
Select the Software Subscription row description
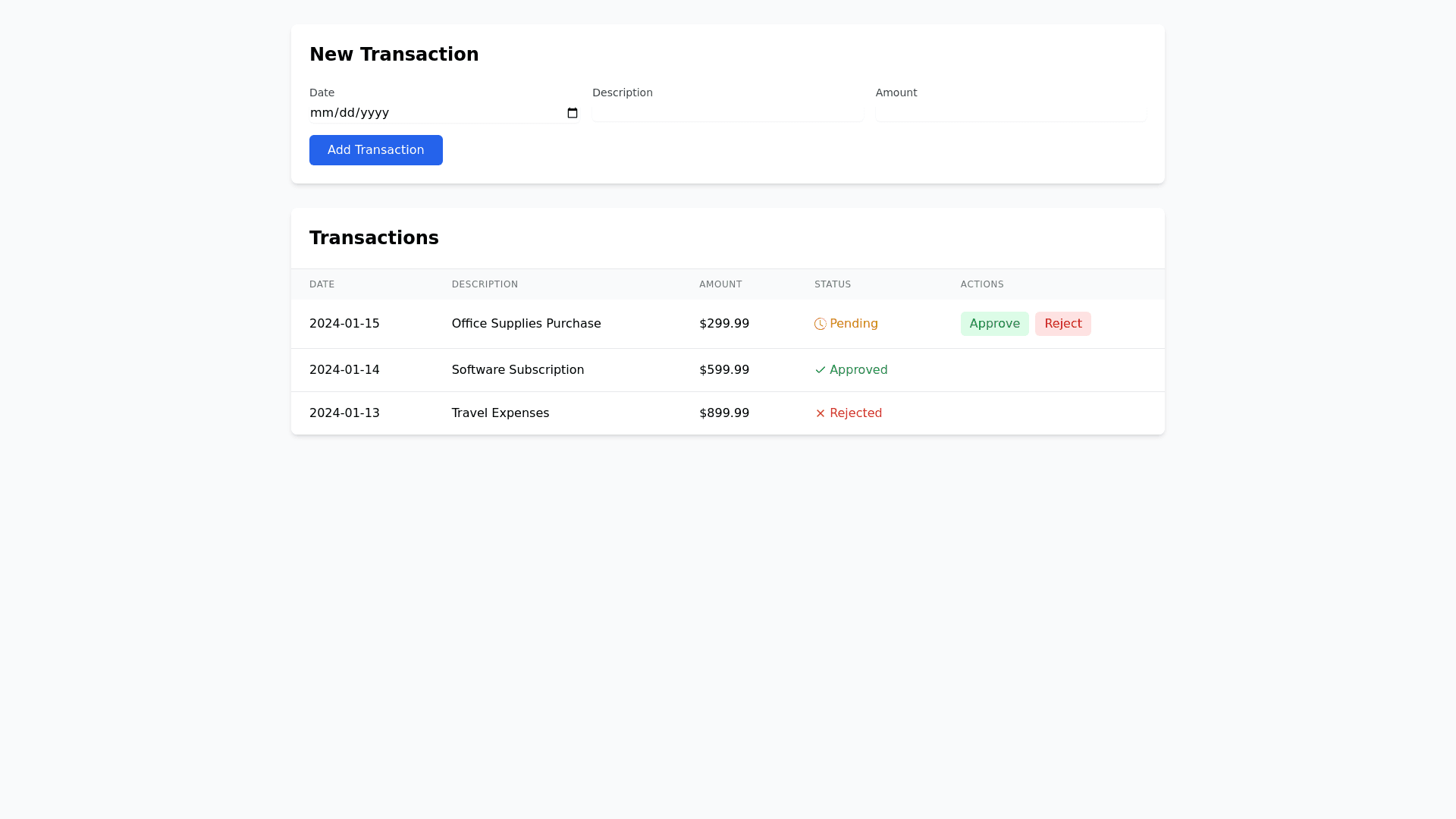[518, 370]
